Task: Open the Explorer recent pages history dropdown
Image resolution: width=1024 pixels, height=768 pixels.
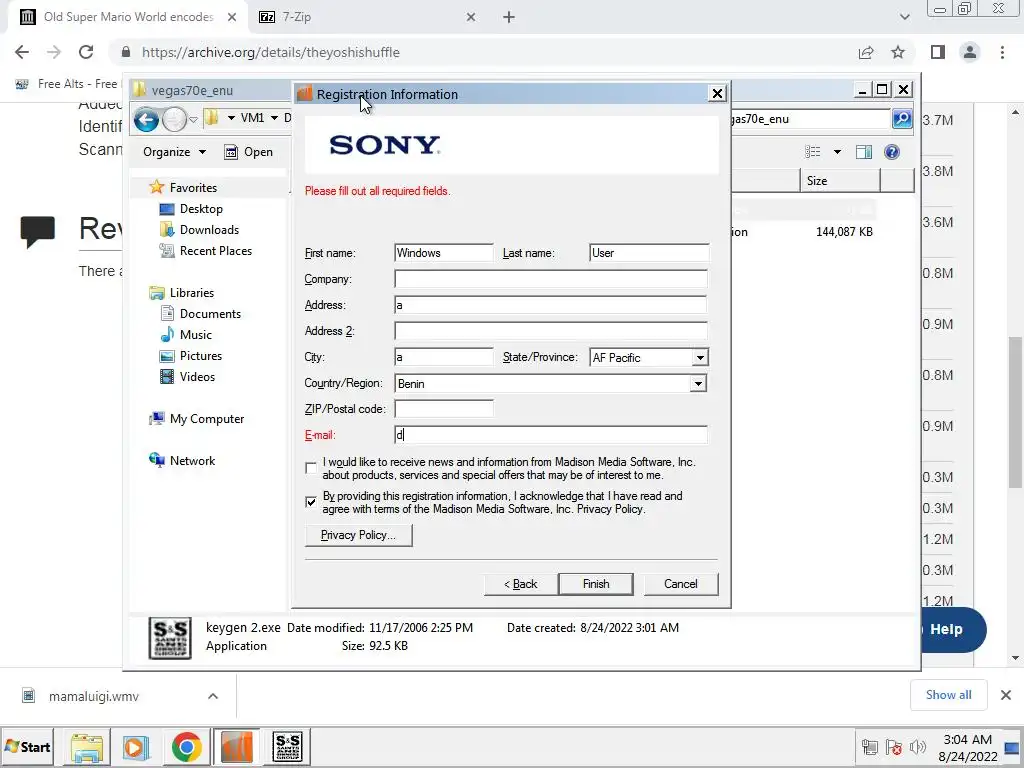Action: point(193,120)
